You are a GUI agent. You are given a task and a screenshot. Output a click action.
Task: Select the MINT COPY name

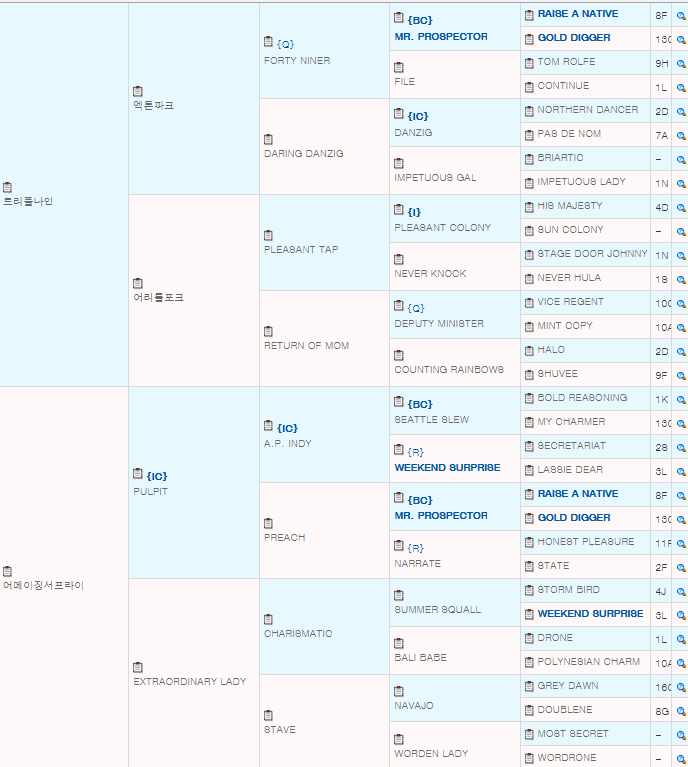click(x=565, y=325)
